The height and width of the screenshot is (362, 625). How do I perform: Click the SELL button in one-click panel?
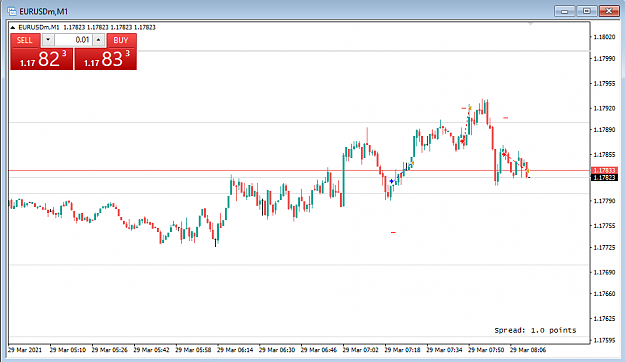point(26,40)
